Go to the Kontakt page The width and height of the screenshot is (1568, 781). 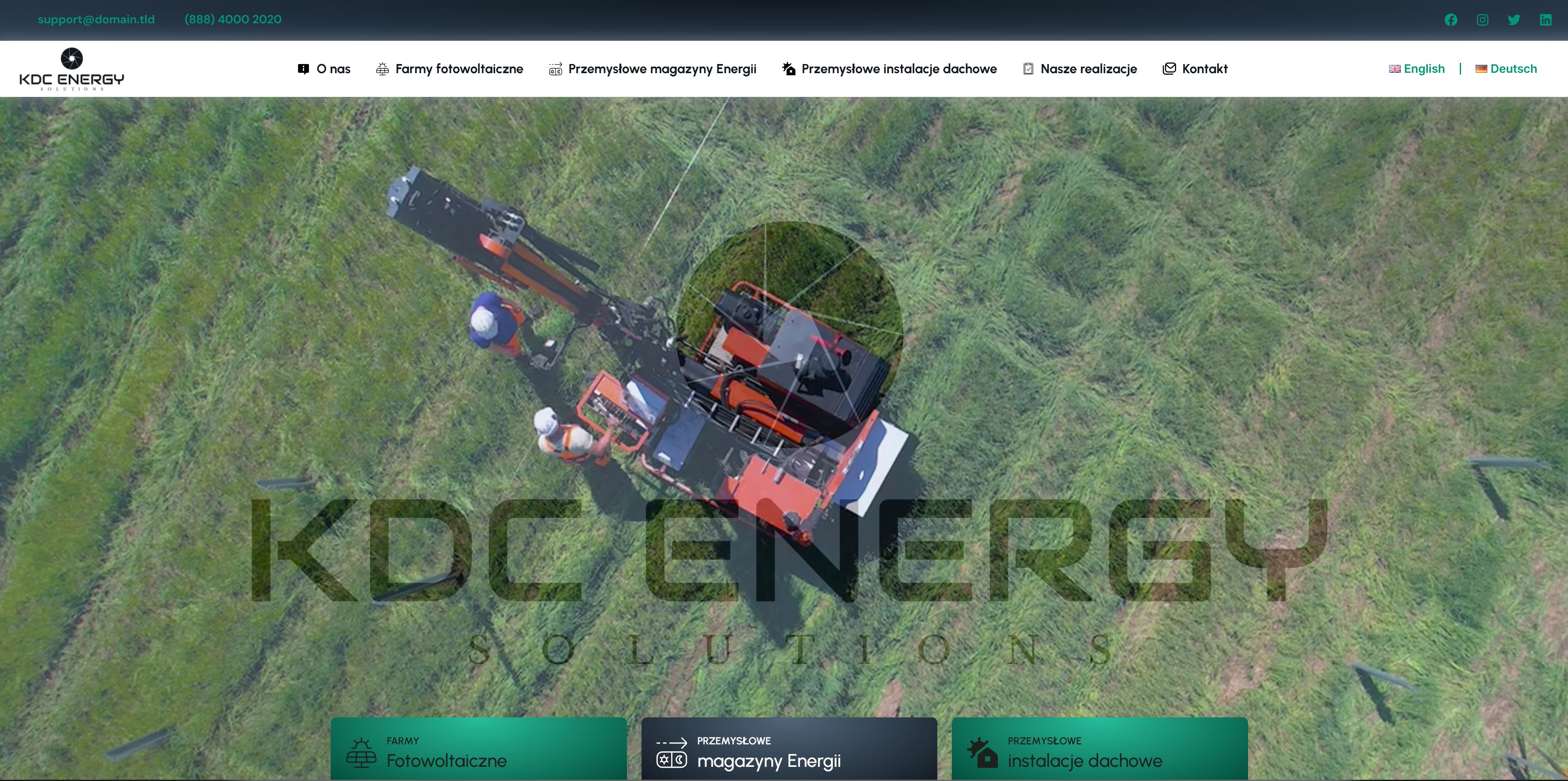(x=1204, y=69)
